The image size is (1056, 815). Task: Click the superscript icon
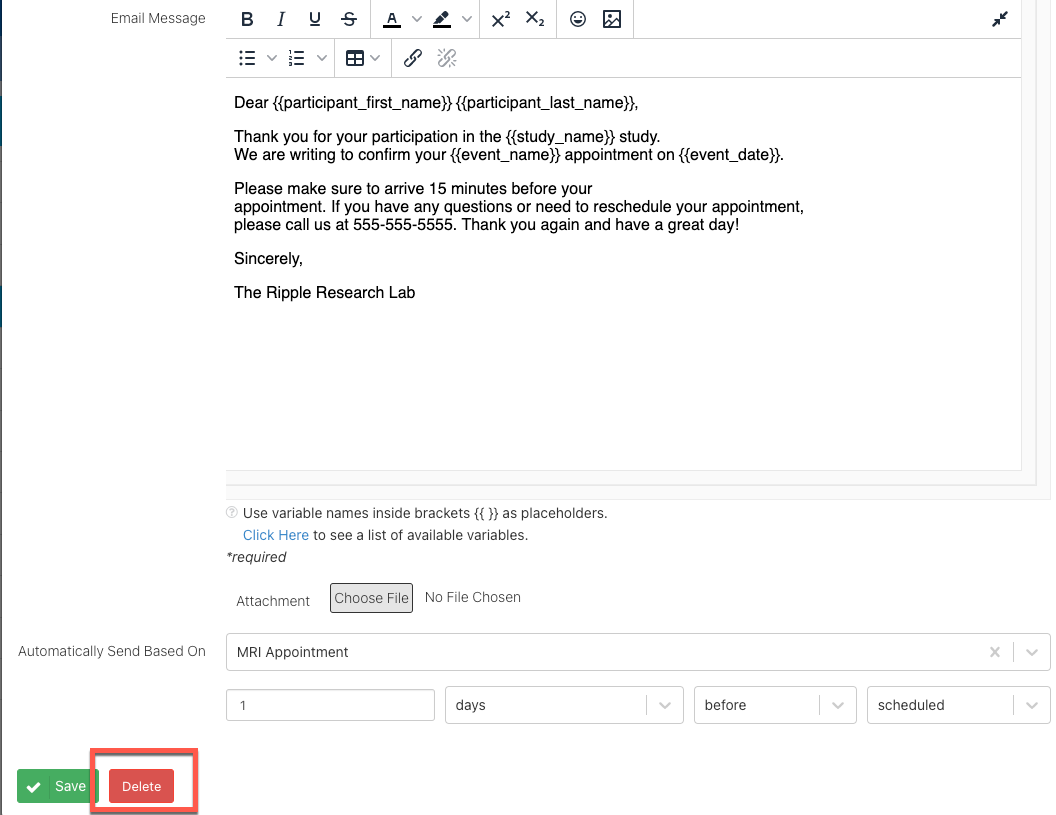[501, 19]
